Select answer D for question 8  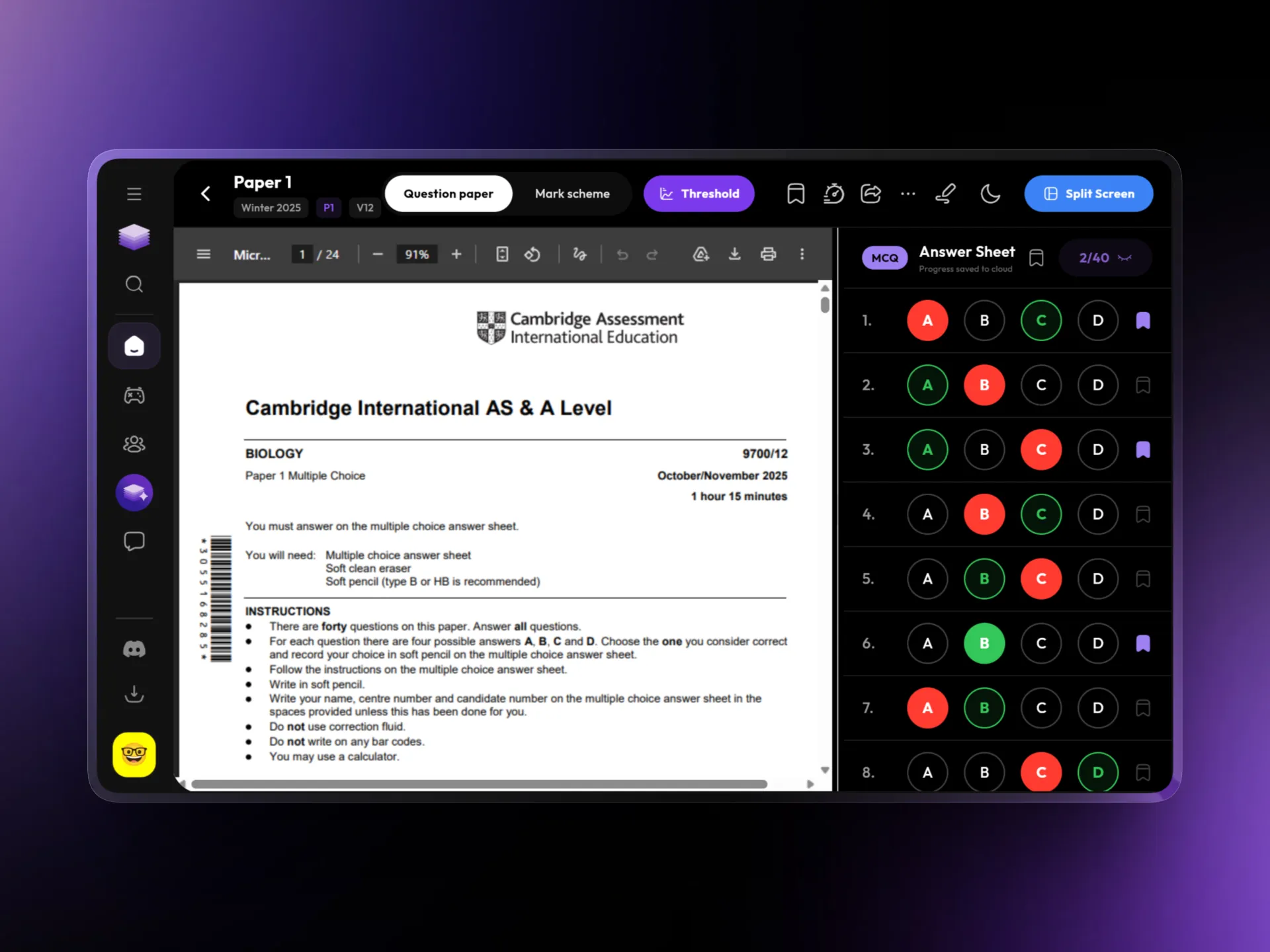point(1098,772)
